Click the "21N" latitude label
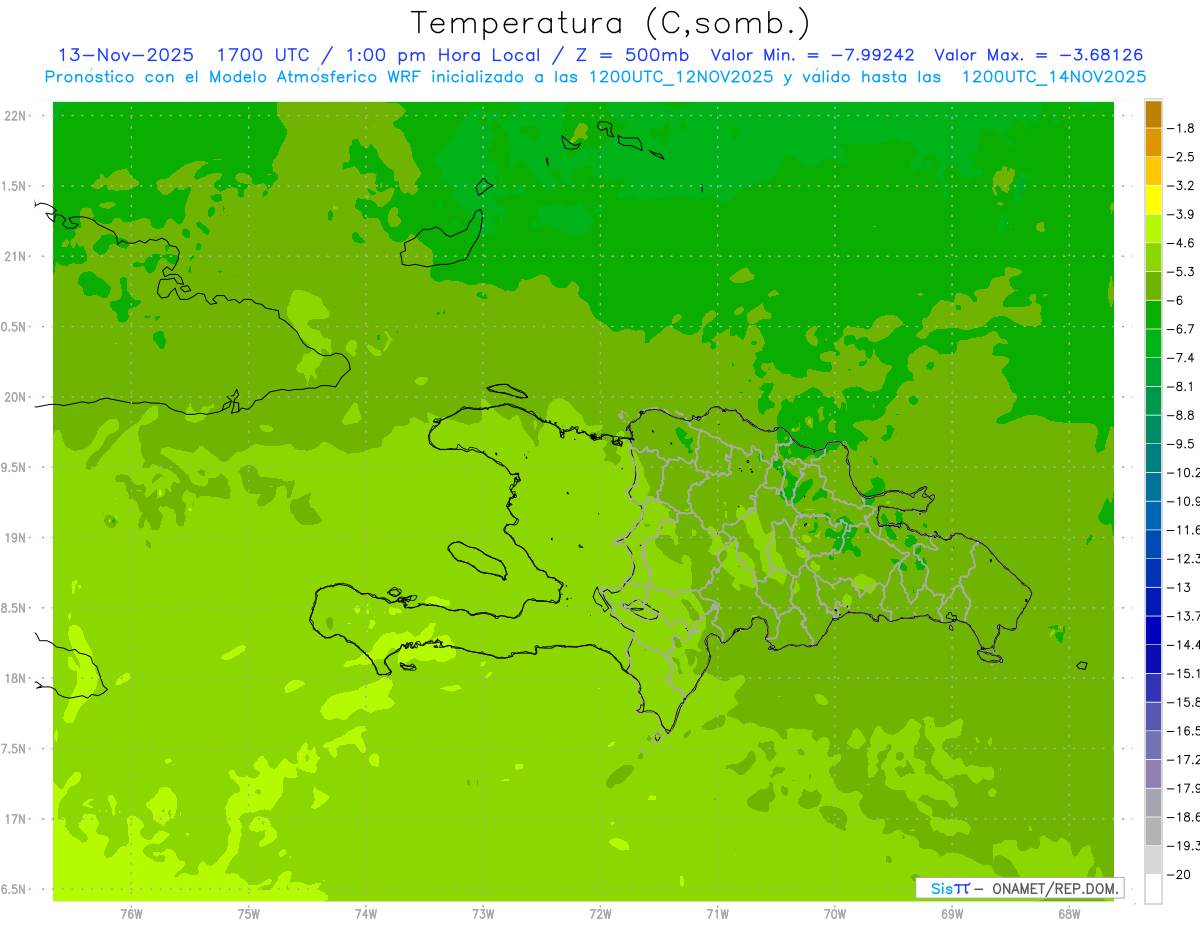1200x927 pixels. pos(17,256)
